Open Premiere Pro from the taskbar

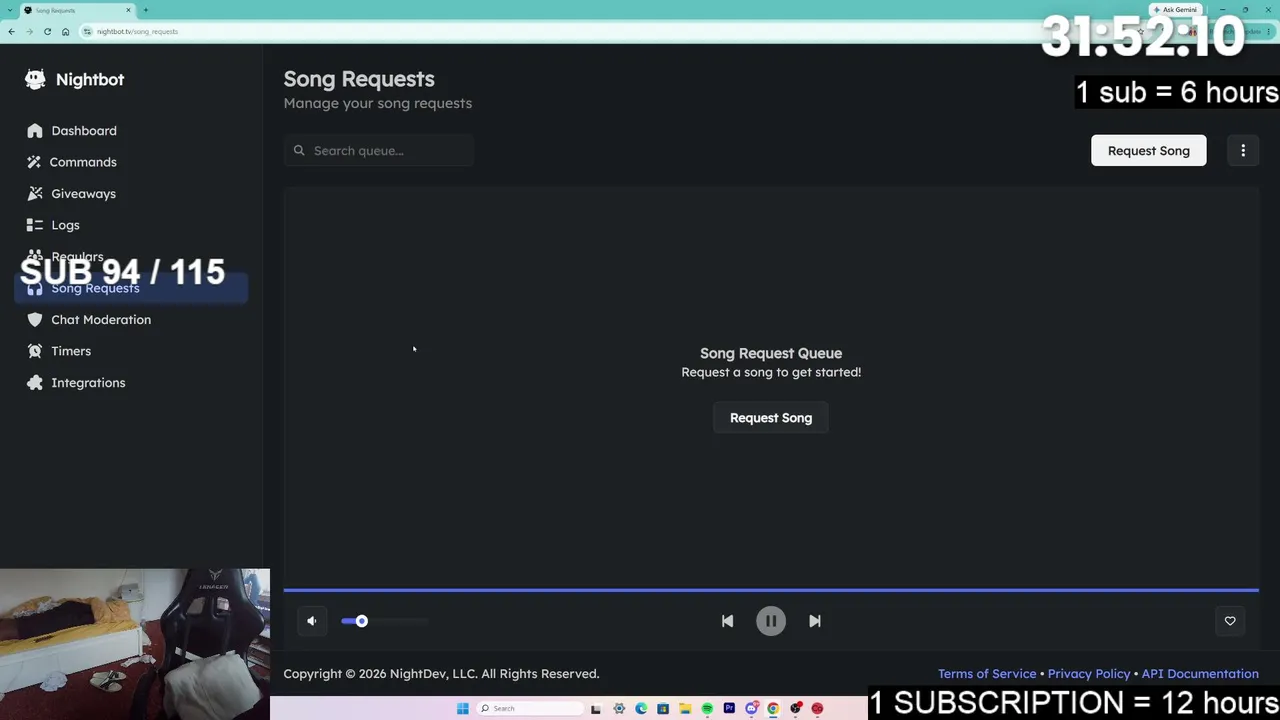[729, 709]
